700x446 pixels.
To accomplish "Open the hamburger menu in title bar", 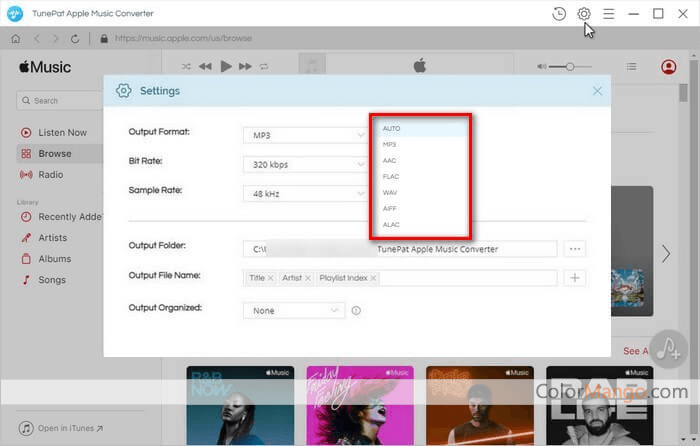I will 609,14.
